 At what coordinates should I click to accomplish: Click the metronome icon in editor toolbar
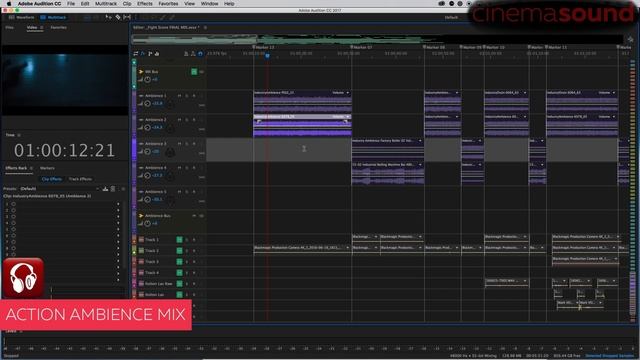tap(186, 54)
